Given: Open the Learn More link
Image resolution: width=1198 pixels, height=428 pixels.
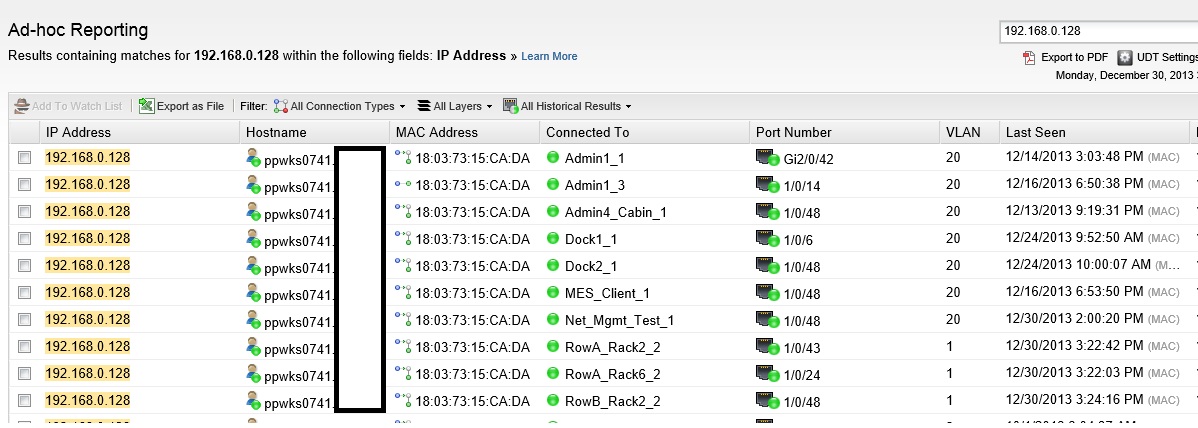Looking at the screenshot, I should pos(549,57).
